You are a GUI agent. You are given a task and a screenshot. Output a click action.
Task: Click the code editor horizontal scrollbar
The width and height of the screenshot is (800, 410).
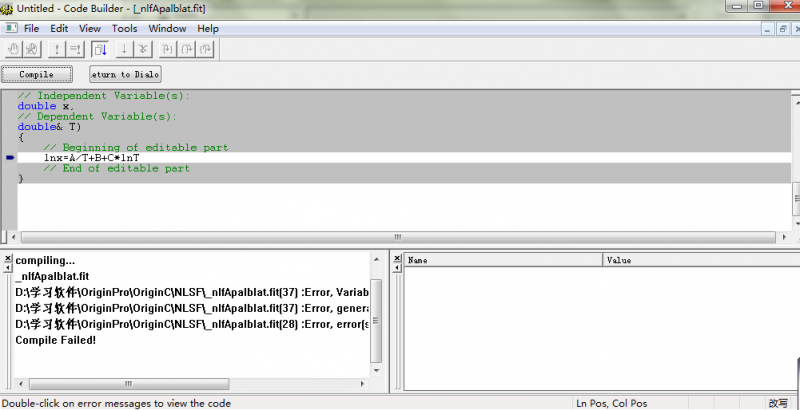tap(398, 237)
